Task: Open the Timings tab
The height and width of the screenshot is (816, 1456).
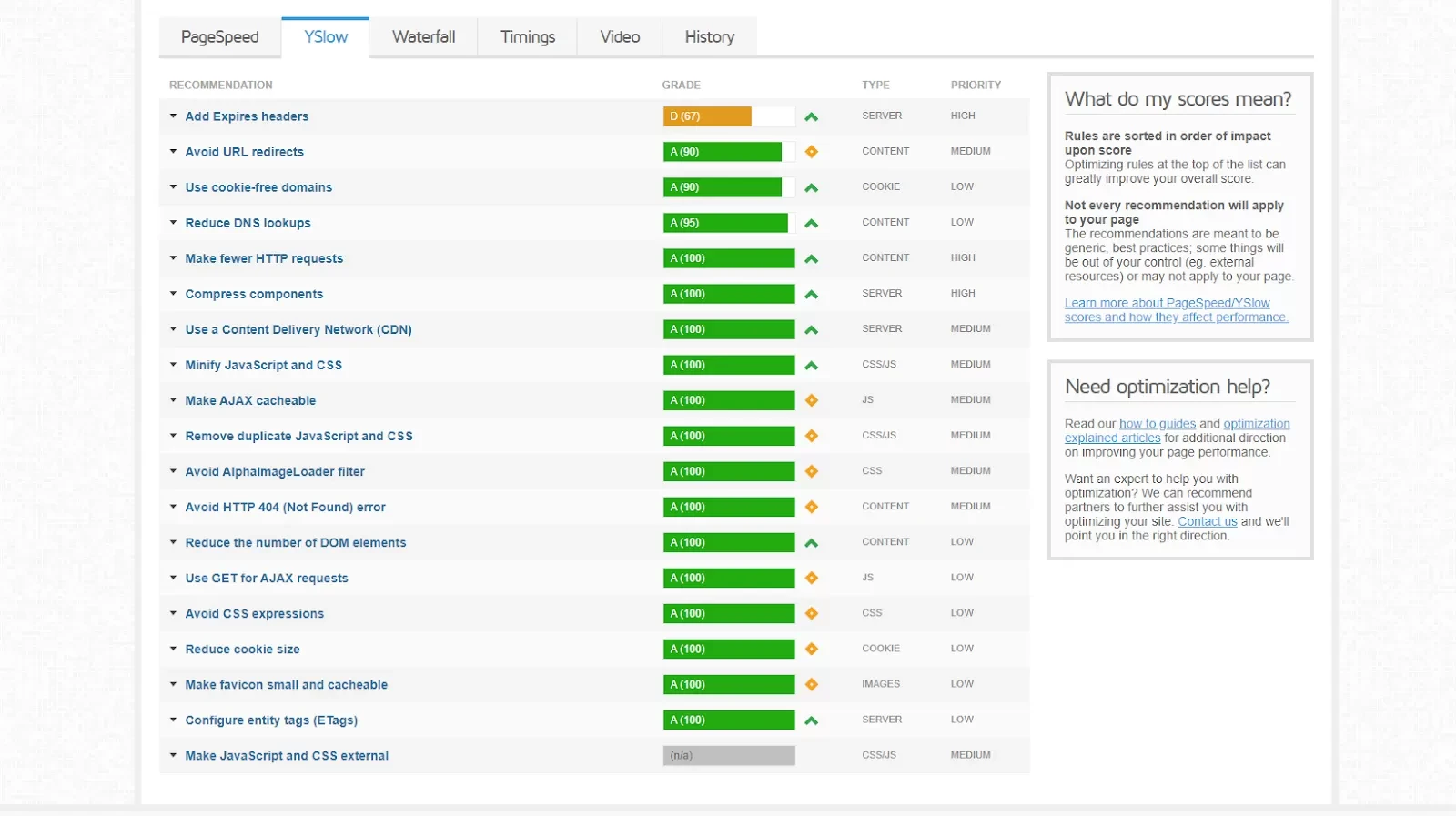Action: coord(528,37)
